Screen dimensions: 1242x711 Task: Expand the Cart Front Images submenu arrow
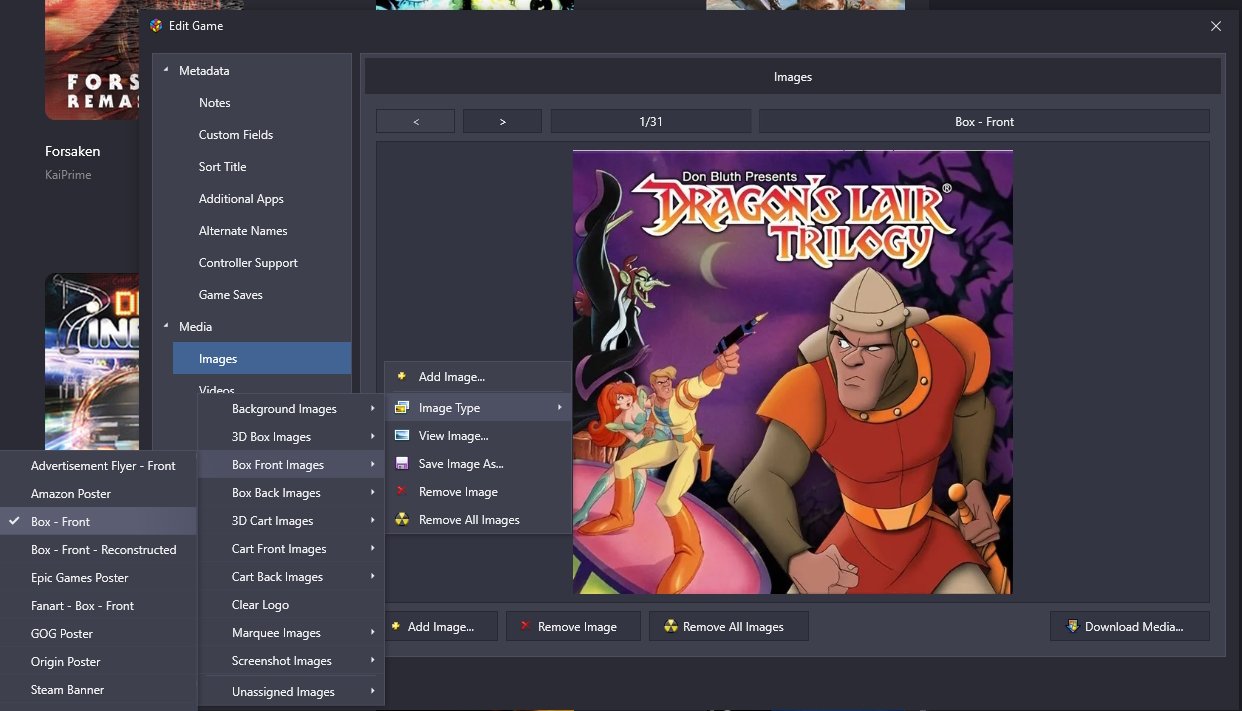pos(373,549)
